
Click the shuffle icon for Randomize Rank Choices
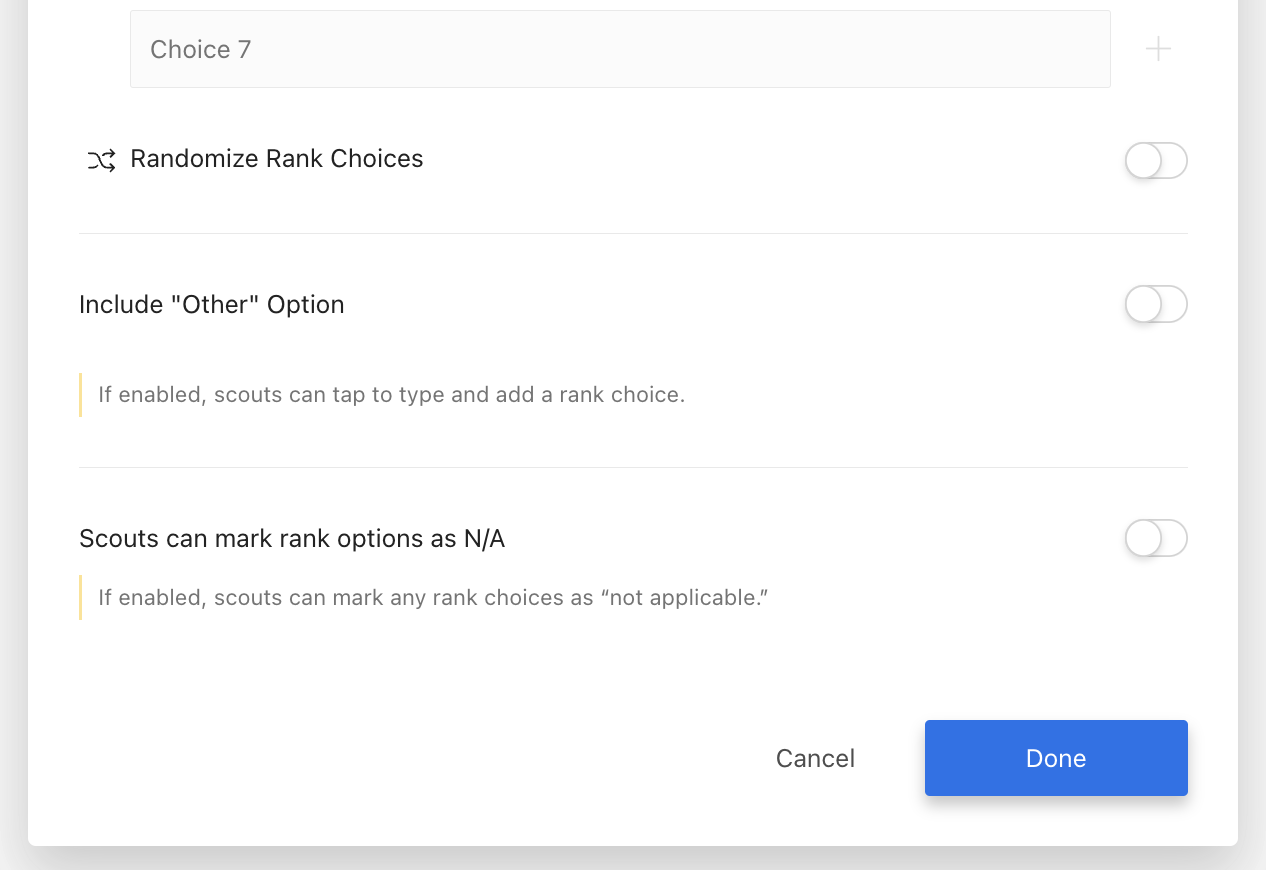click(101, 160)
